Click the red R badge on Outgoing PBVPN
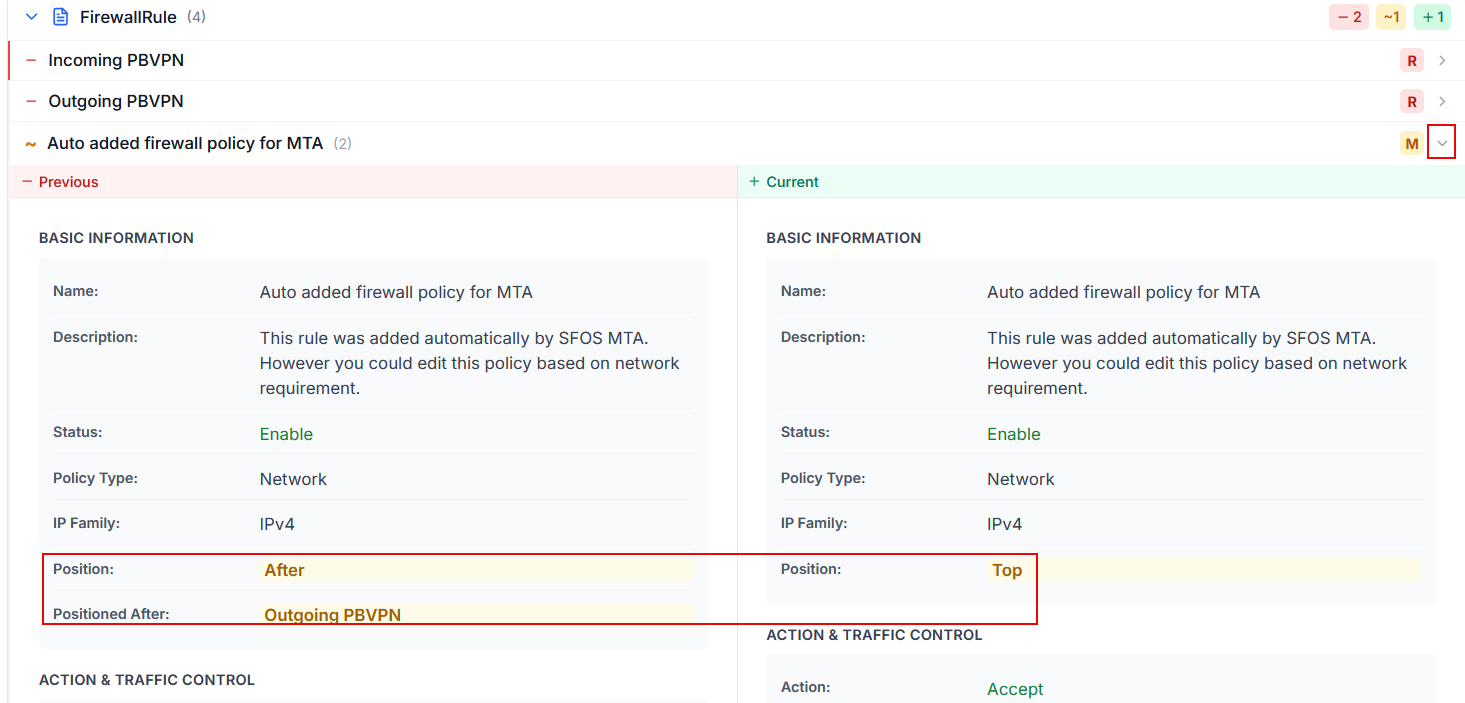This screenshot has width=1465, height=703. click(1411, 101)
